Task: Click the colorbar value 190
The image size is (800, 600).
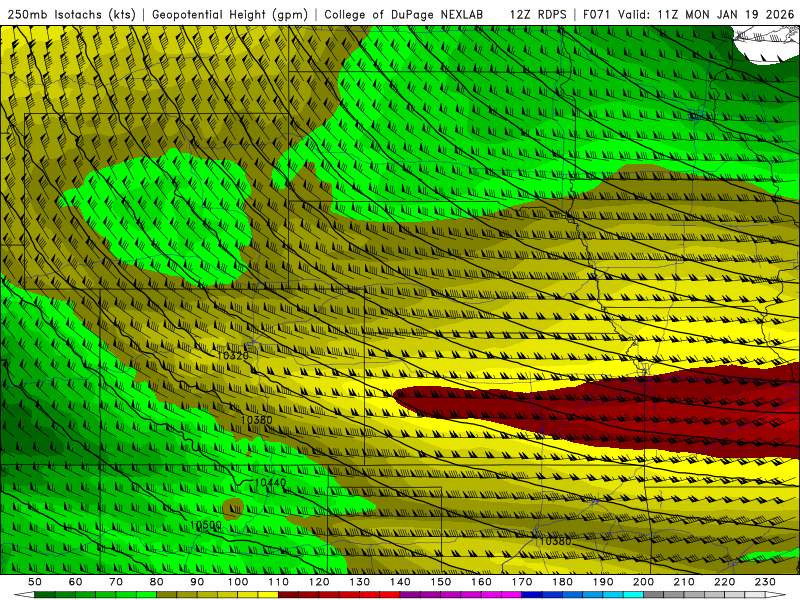Action: (603, 582)
